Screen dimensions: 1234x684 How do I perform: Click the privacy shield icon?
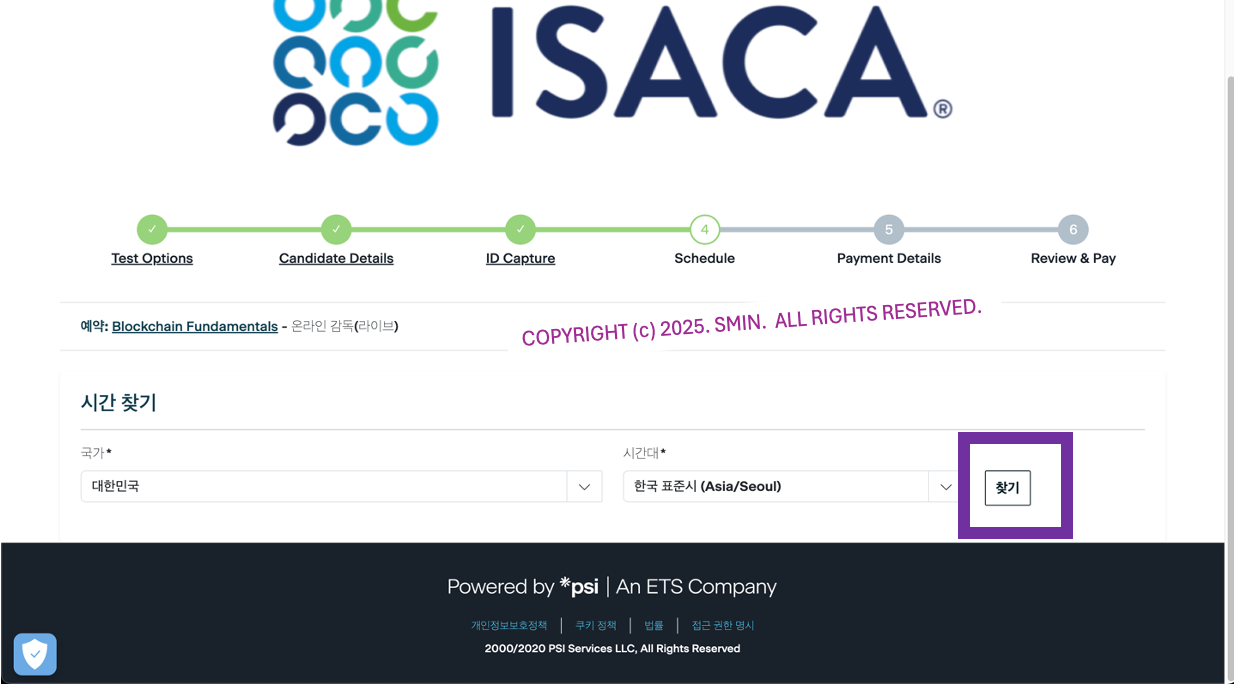[x=35, y=655]
